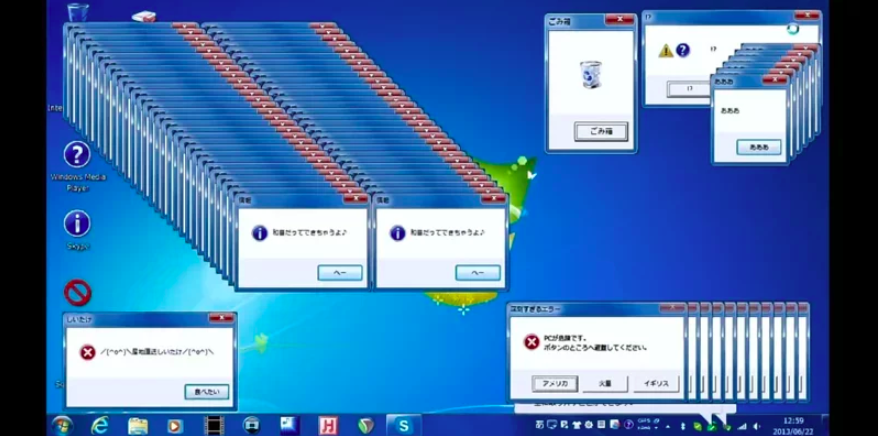Viewport: 879px width, 436px height.
Task: Switch to Skype S taskbar button
Action: pos(404,426)
